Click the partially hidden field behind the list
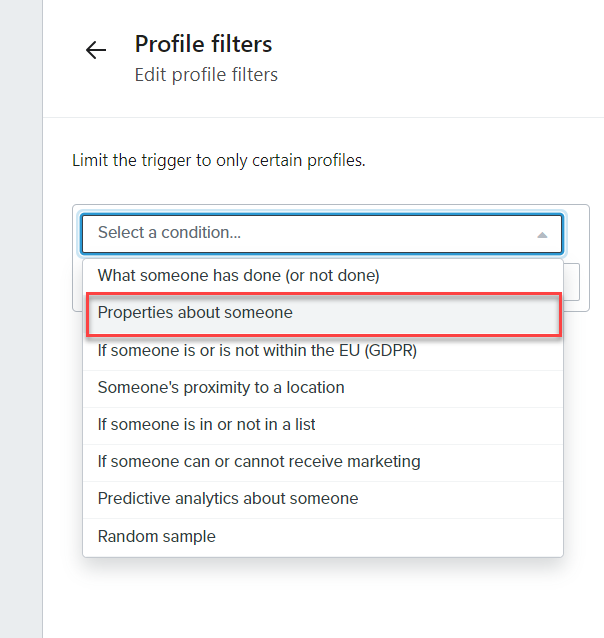Viewport: 604px width, 638px height. point(572,281)
